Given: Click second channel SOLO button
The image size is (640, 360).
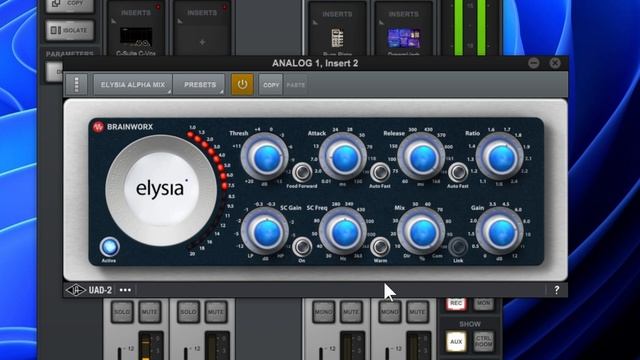Looking at the screenshot, I should pyautogui.click(x=188, y=312).
